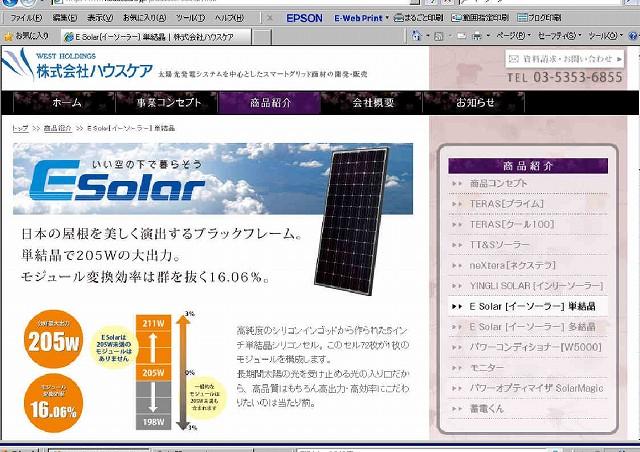Open the お気に入り(A) menu
Screen dimensions: 640x452
coord(144,18)
